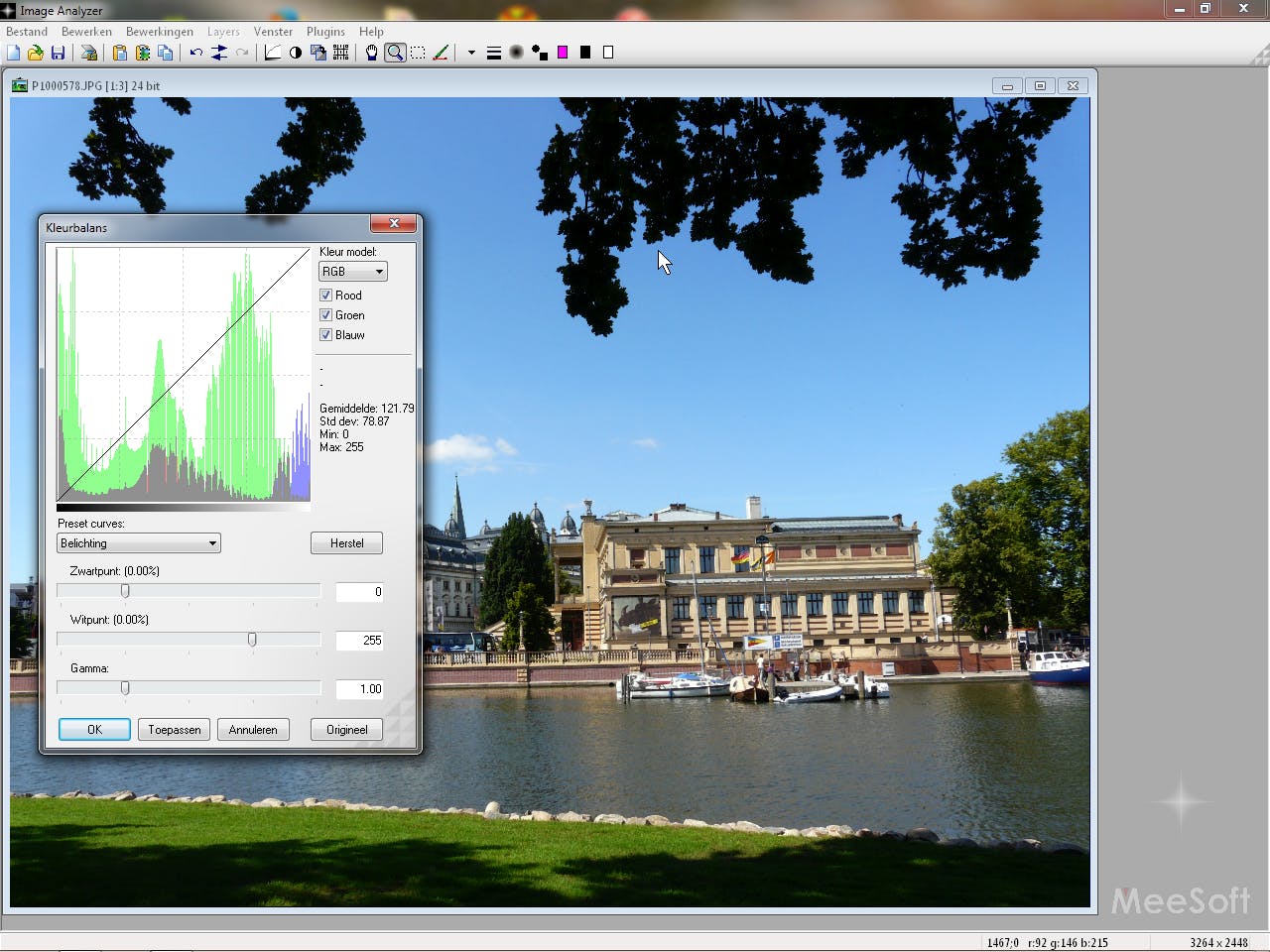The image size is (1270, 952).
Task: Open the Bewerkingen menu
Action: pyautogui.click(x=159, y=31)
